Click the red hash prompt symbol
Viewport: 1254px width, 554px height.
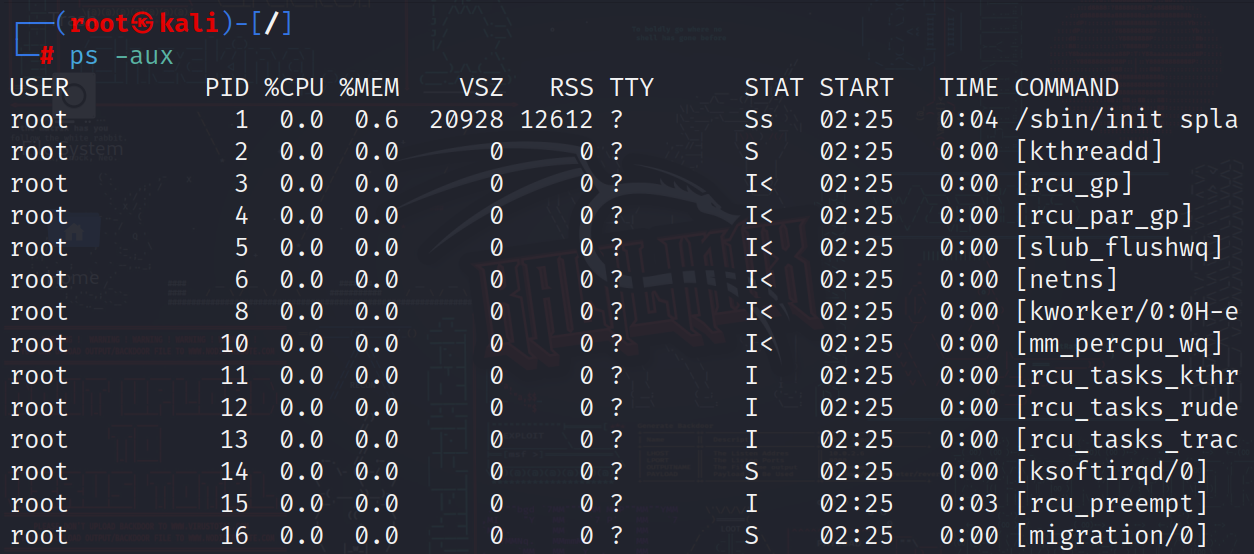pos(46,56)
